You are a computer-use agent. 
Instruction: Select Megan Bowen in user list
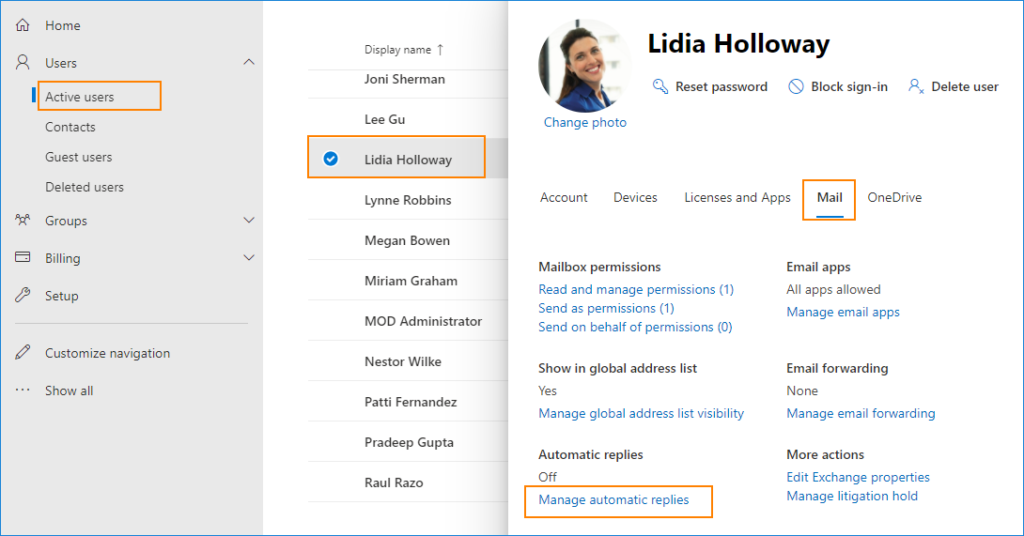[407, 240]
